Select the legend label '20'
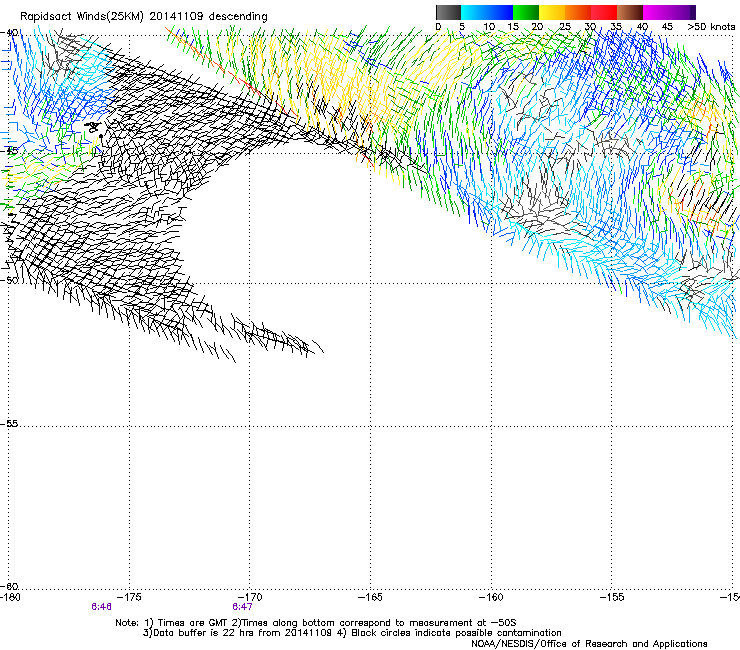Screen dimensions: 740x650 click(537, 27)
